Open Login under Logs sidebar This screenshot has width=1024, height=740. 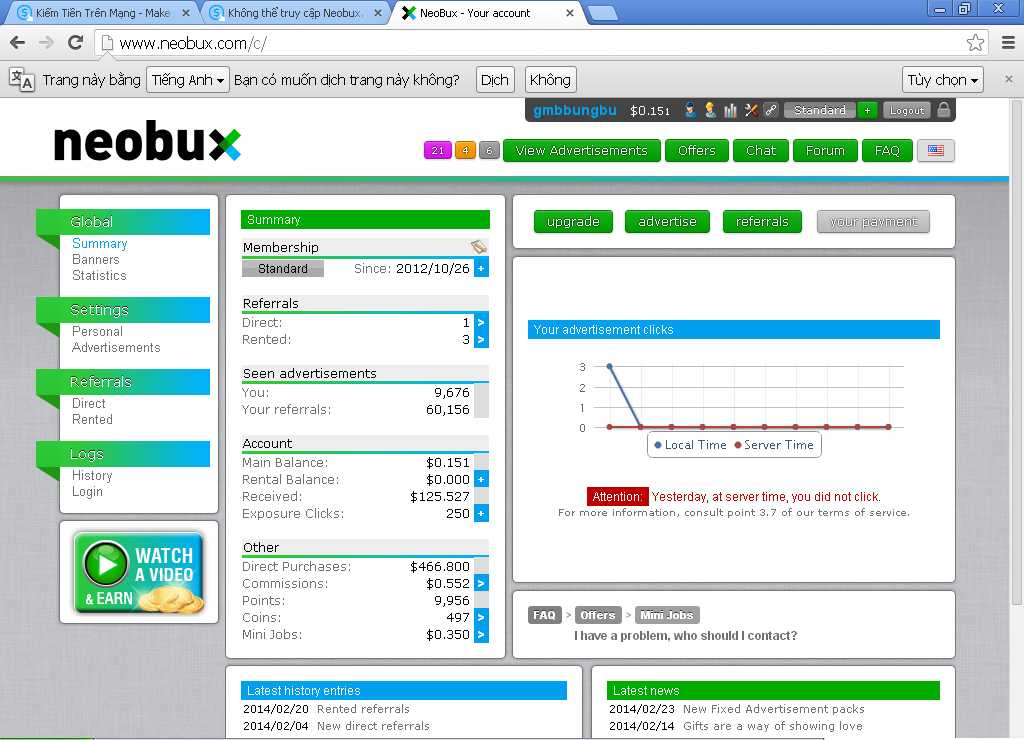(88, 491)
